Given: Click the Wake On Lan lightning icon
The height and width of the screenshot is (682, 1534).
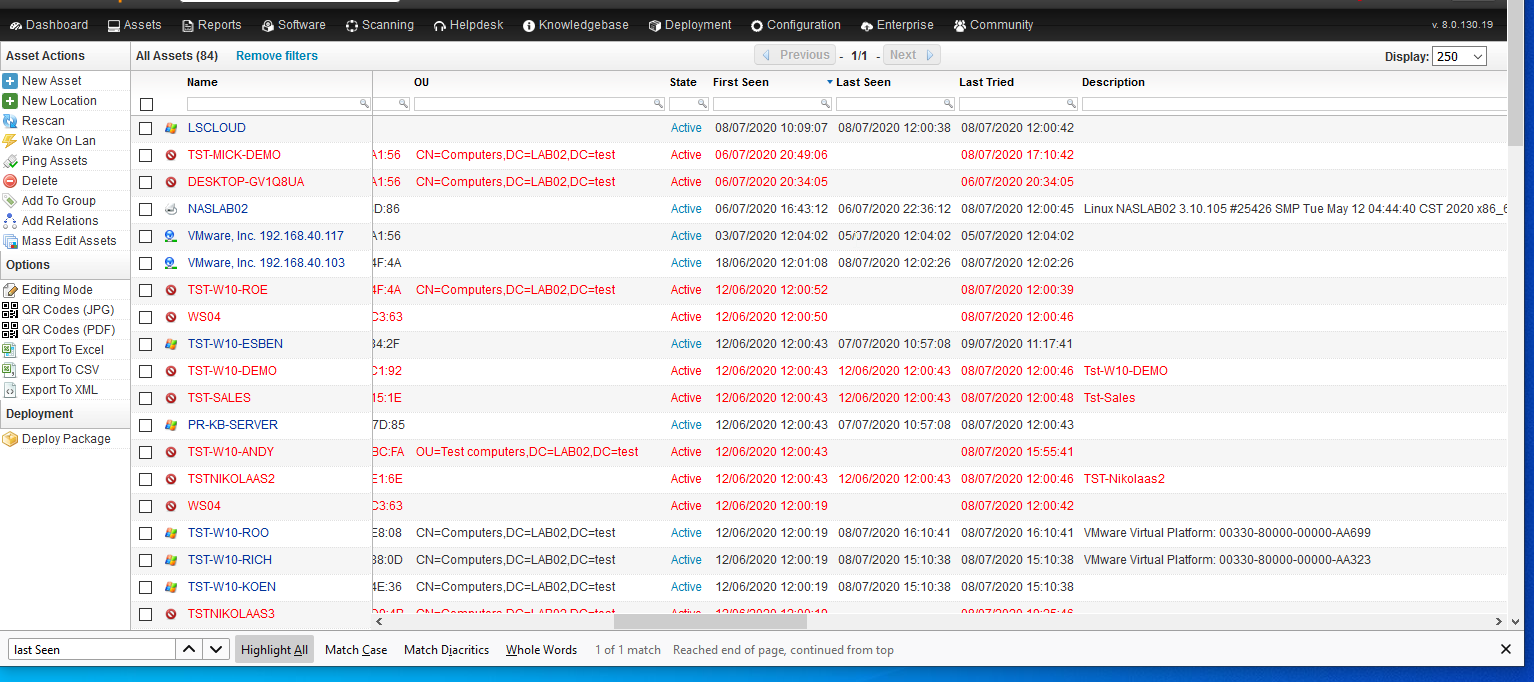Looking at the screenshot, I should pos(10,141).
